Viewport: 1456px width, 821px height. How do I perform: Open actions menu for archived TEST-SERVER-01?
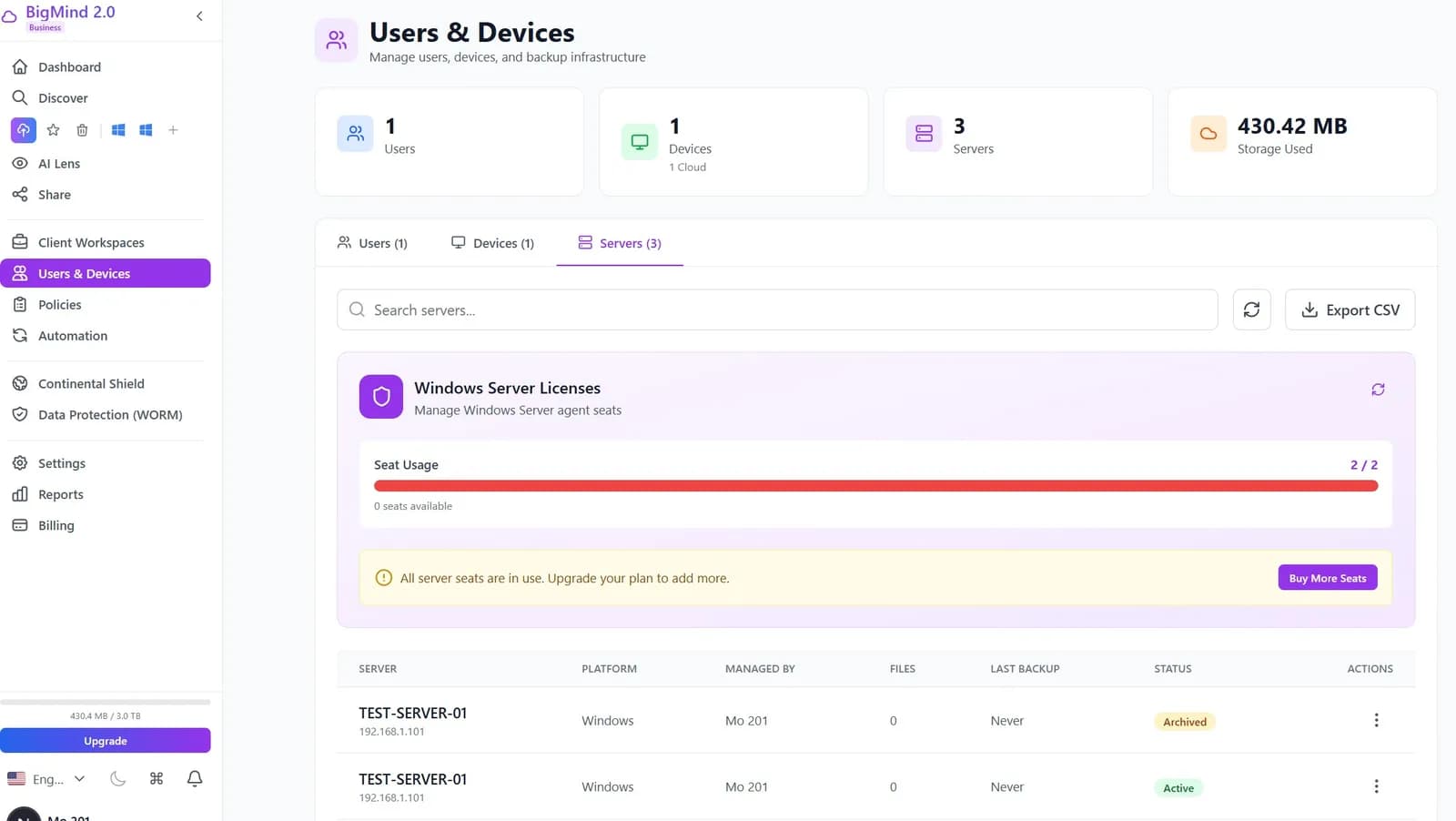coord(1376,720)
